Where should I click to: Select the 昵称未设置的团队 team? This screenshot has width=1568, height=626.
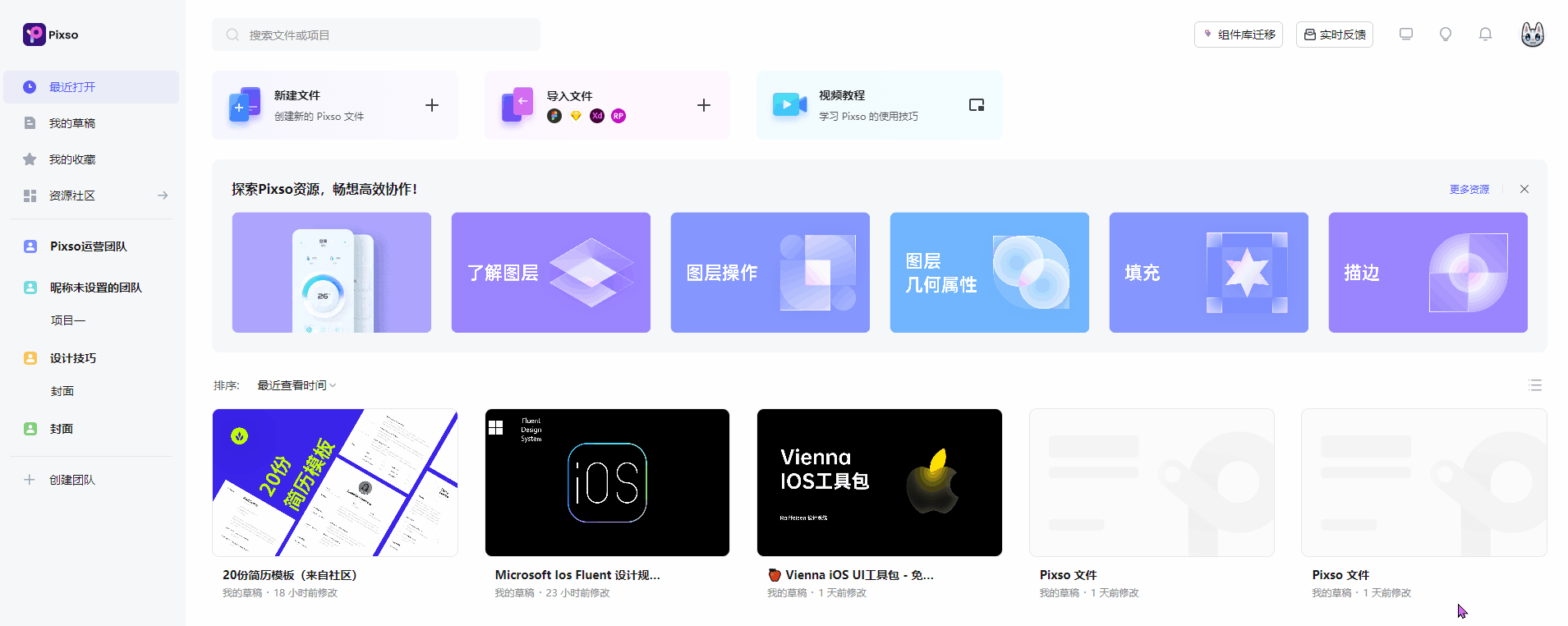(x=95, y=288)
